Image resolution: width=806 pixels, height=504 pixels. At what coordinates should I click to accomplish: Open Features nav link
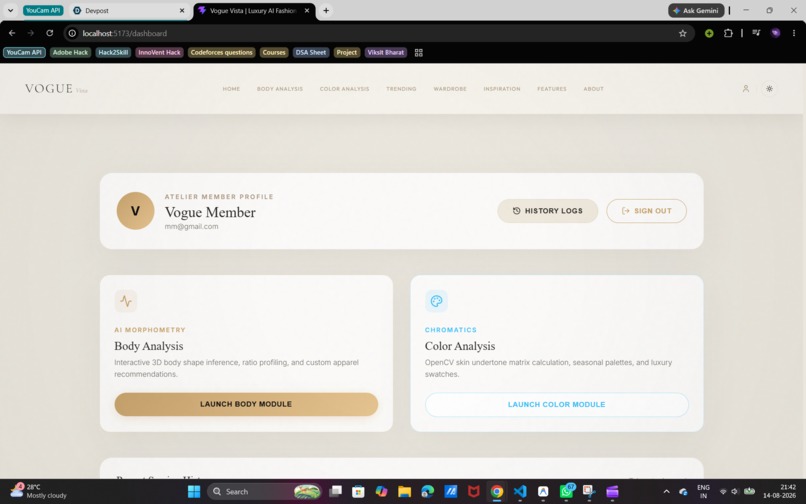pyautogui.click(x=552, y=89)
